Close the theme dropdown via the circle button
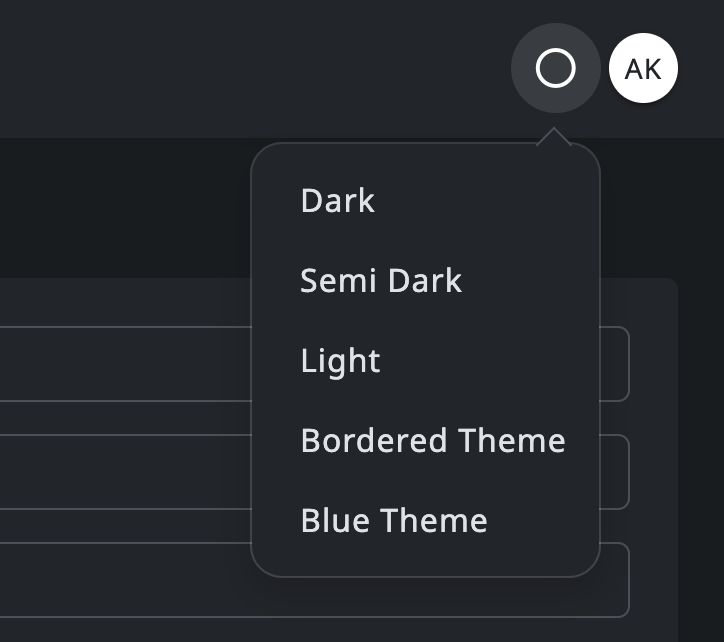The width and height of the screenshot is (724, 642). [555, 69]
